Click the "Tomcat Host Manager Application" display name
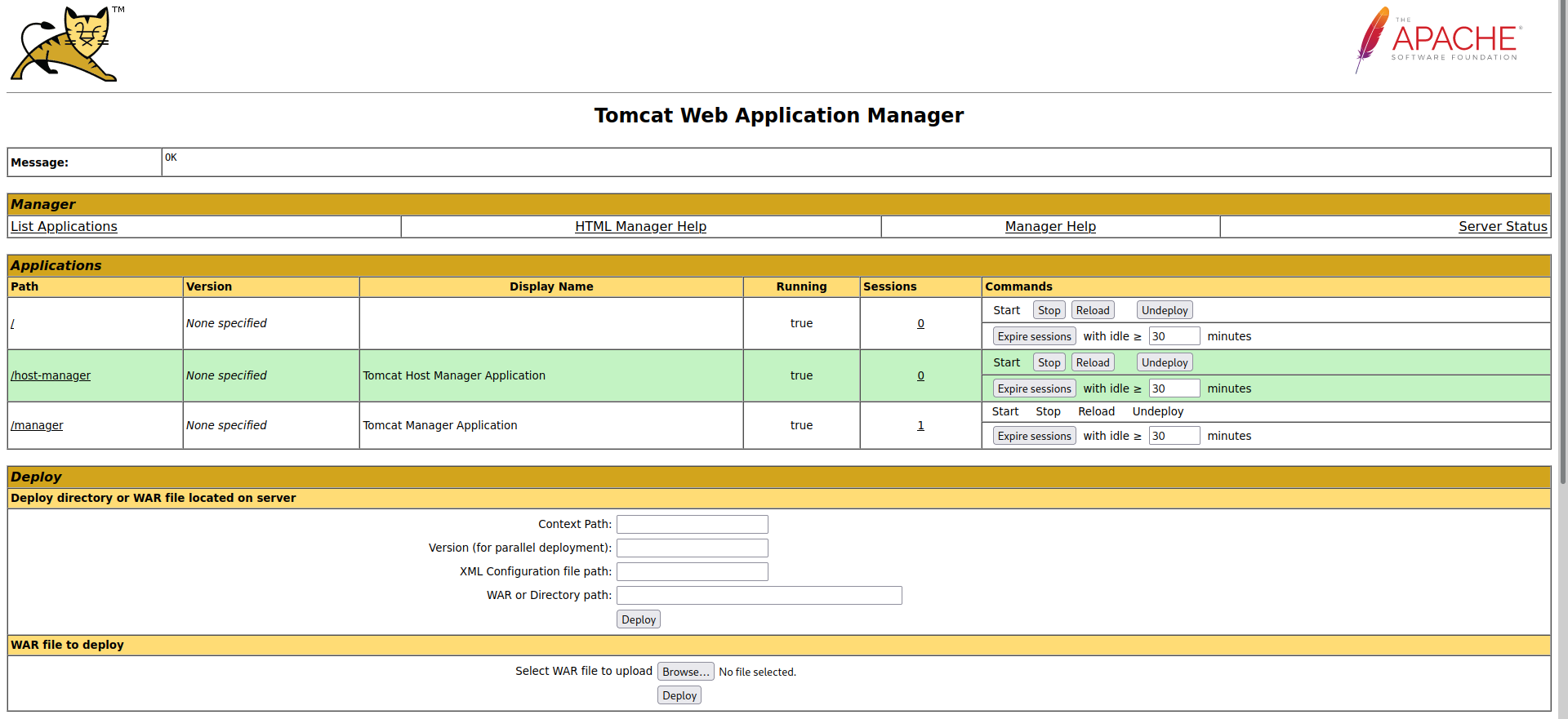The image size is (1568, 719). click(x=454, y=376)
